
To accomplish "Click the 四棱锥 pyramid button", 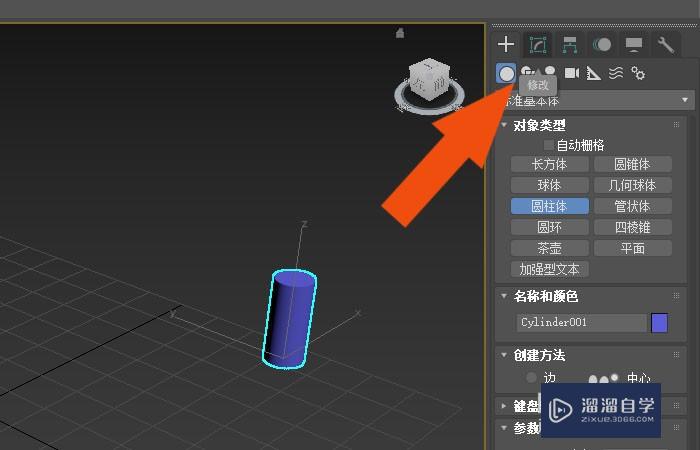I will click(633, 227).
